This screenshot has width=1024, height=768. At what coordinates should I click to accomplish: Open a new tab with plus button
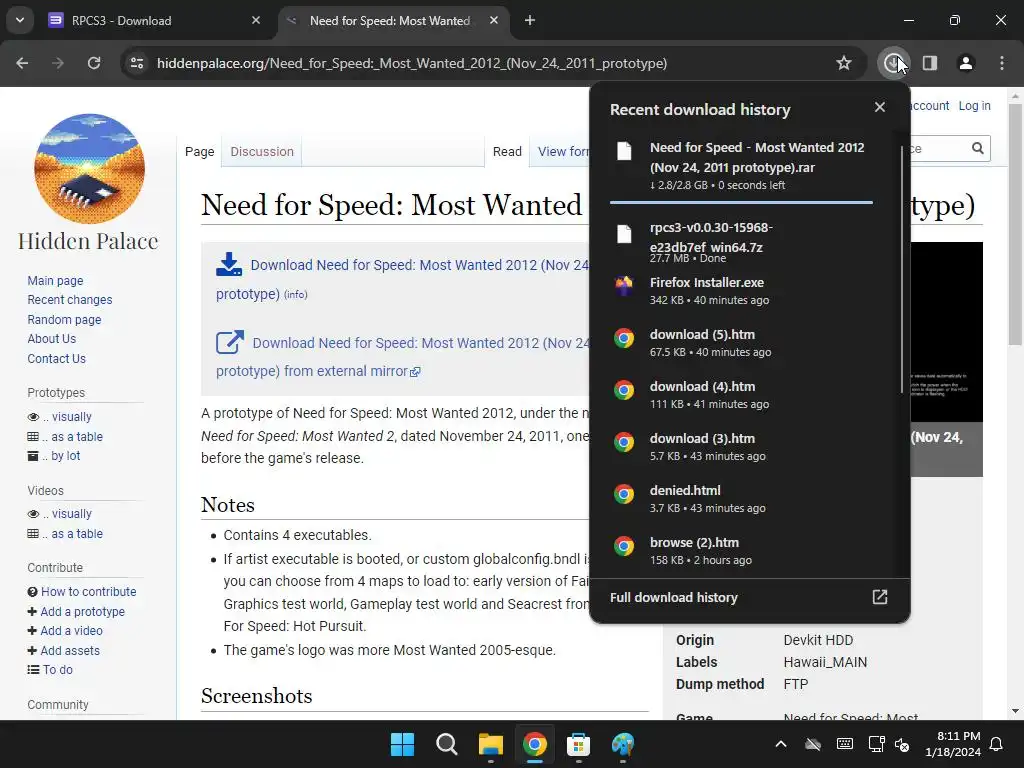point(530,20)
